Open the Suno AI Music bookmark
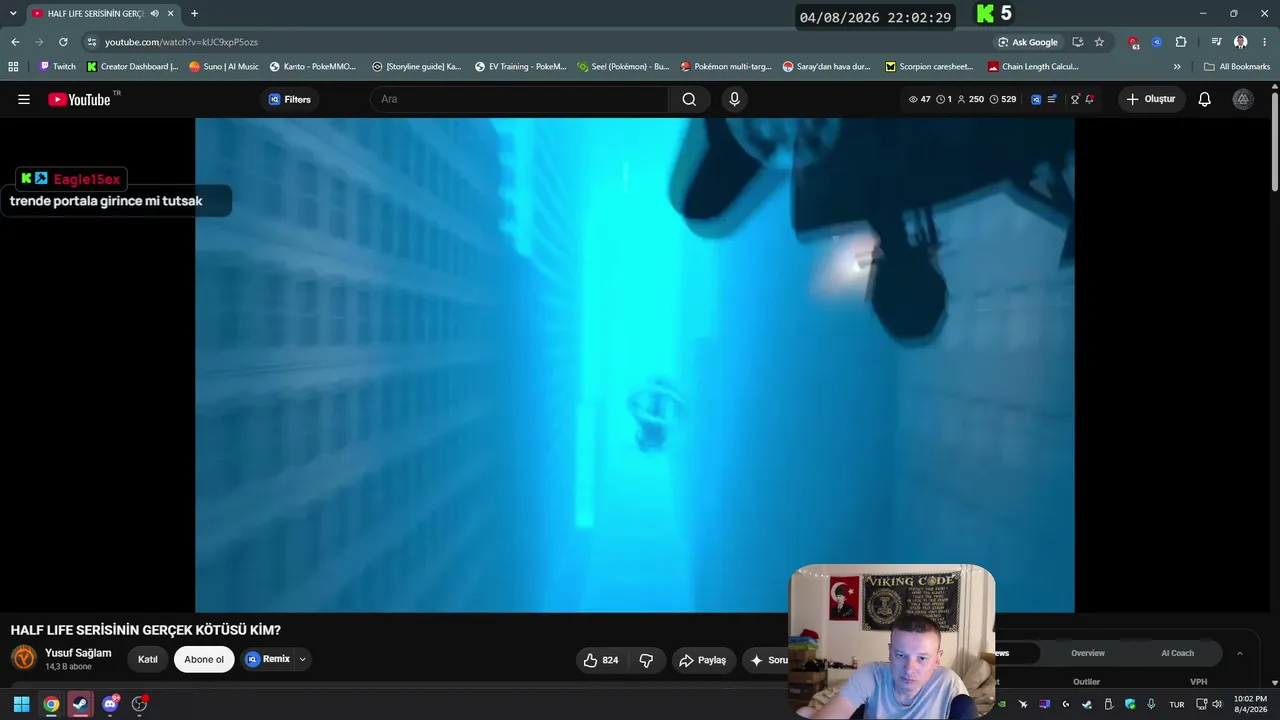The height and width of the screenshot is (720, 1280). point(223,67)
